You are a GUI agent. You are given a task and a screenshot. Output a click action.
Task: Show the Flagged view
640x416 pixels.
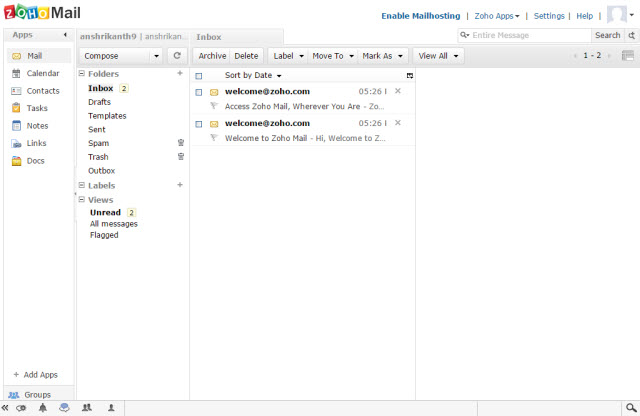point(104,235)
